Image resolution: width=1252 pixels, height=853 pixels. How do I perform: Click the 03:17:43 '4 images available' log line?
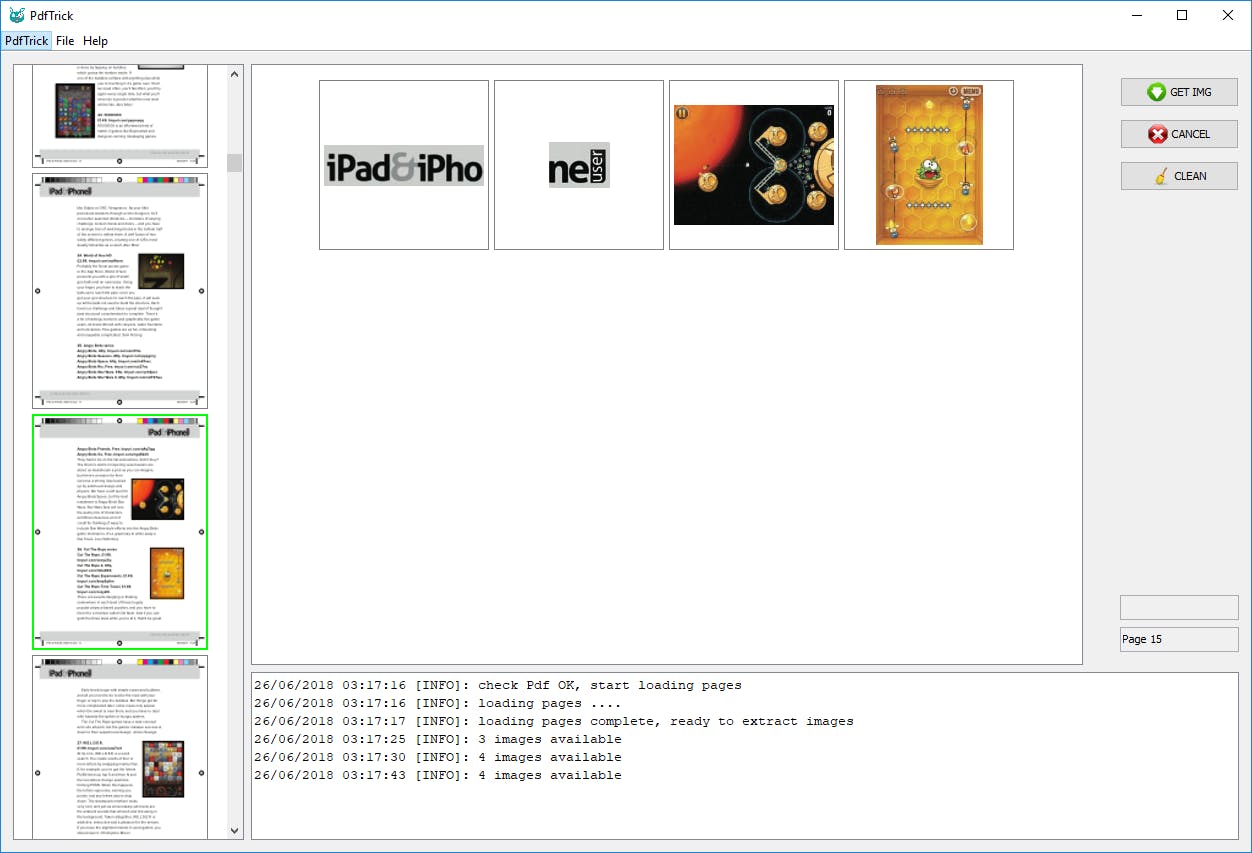[437, 776]
